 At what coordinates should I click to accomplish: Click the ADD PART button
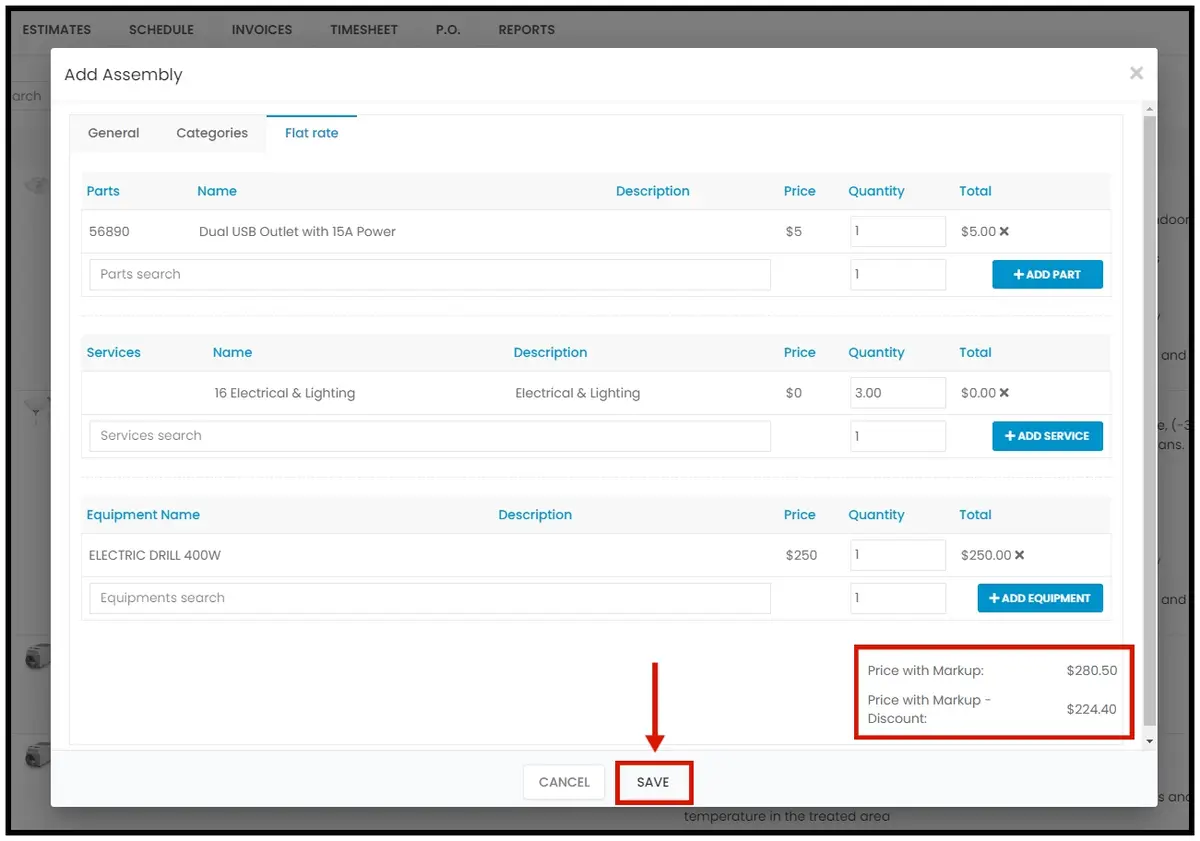[x=1047, y=274]
